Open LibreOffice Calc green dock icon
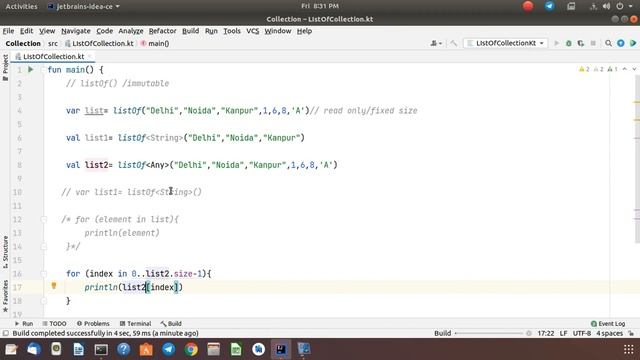 click(236, 349)
